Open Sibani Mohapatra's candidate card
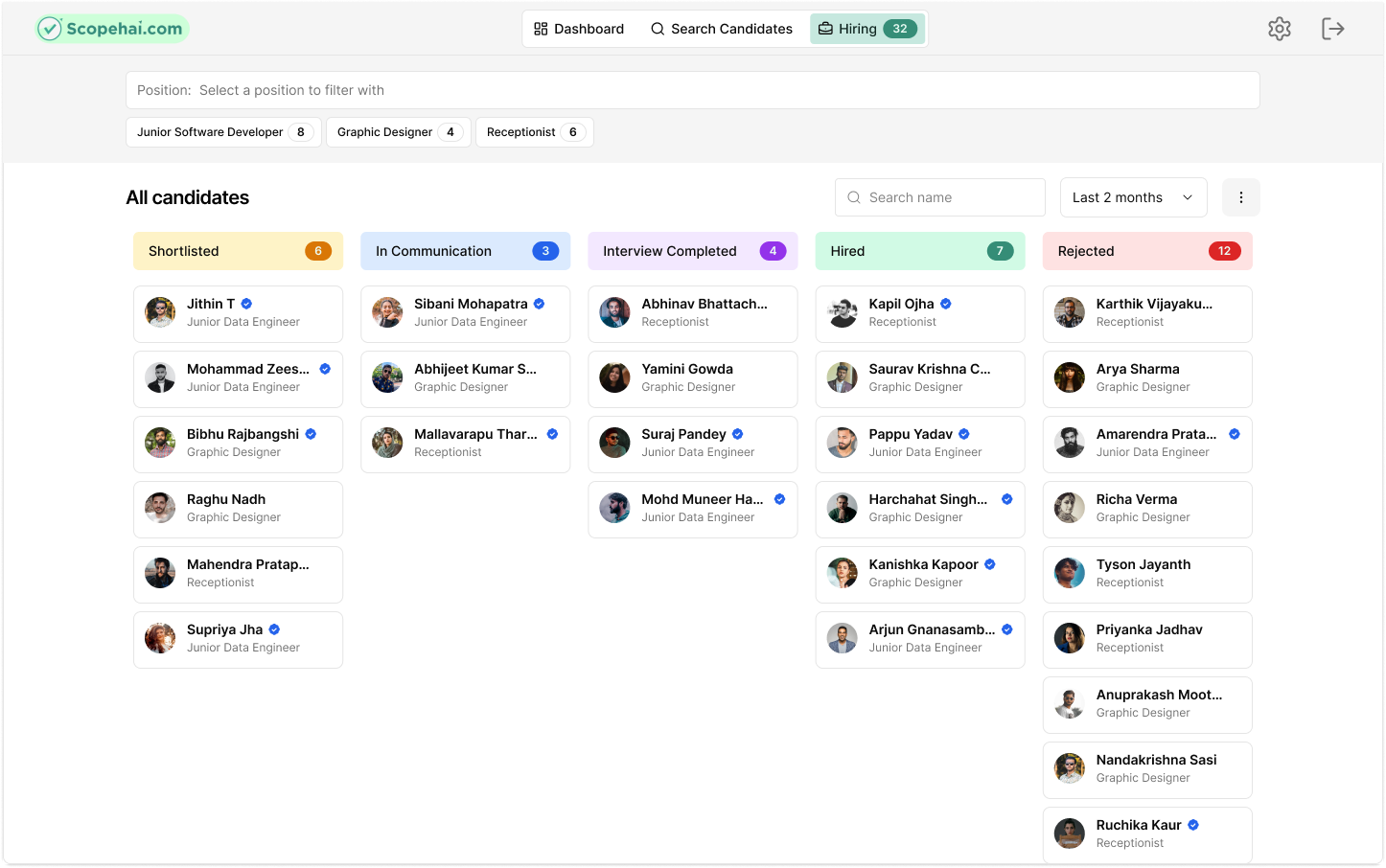This screenshot has width=1386, height=868. point(465,313)
